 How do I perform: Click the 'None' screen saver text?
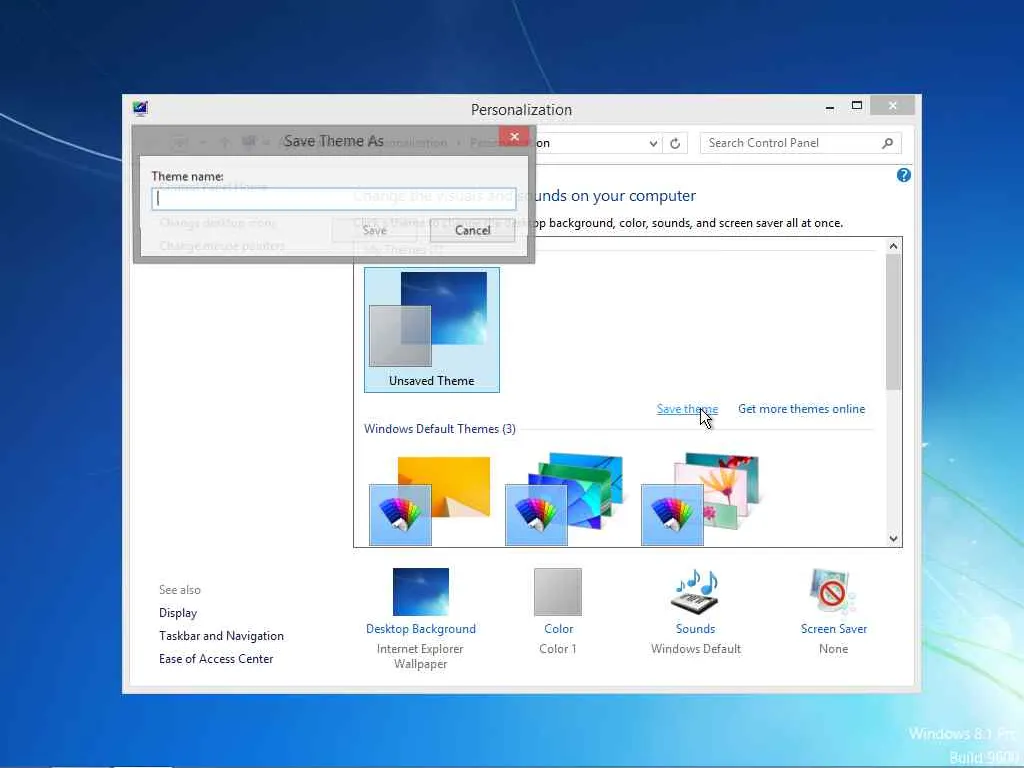pos(833,648)
